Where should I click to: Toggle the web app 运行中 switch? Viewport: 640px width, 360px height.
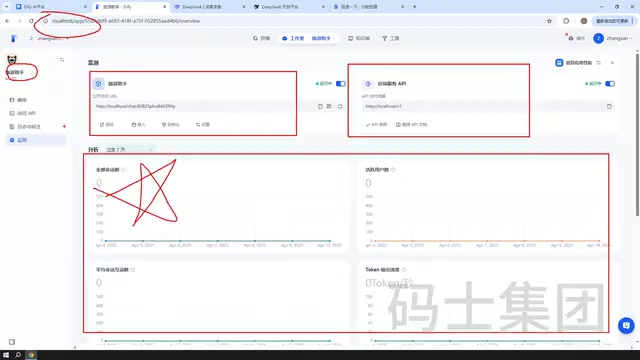click(x=340, y=84)
